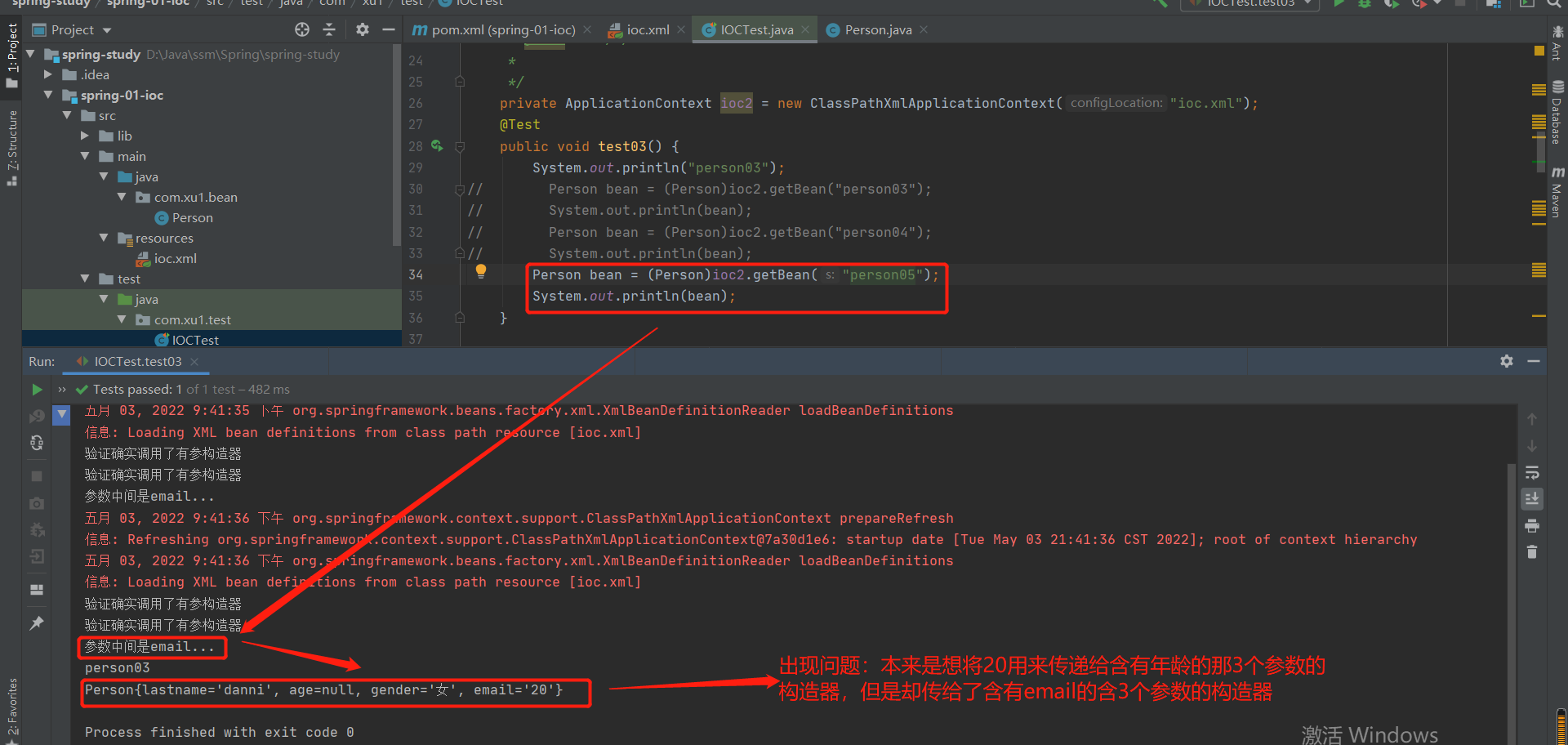Place cursor on the @Test annotation
1568x745 pixels.
519,125
